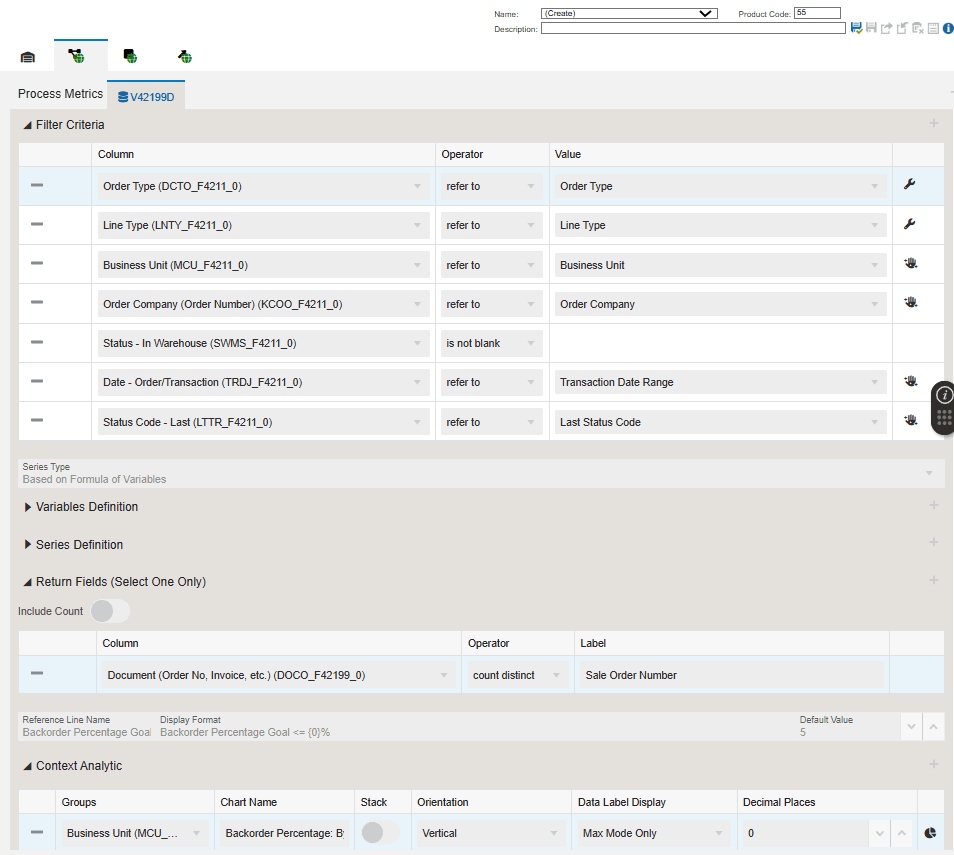Select the home icon tab at top left
Screen dimensions: 954x855
pyautogui.click(x=27, y=57)
